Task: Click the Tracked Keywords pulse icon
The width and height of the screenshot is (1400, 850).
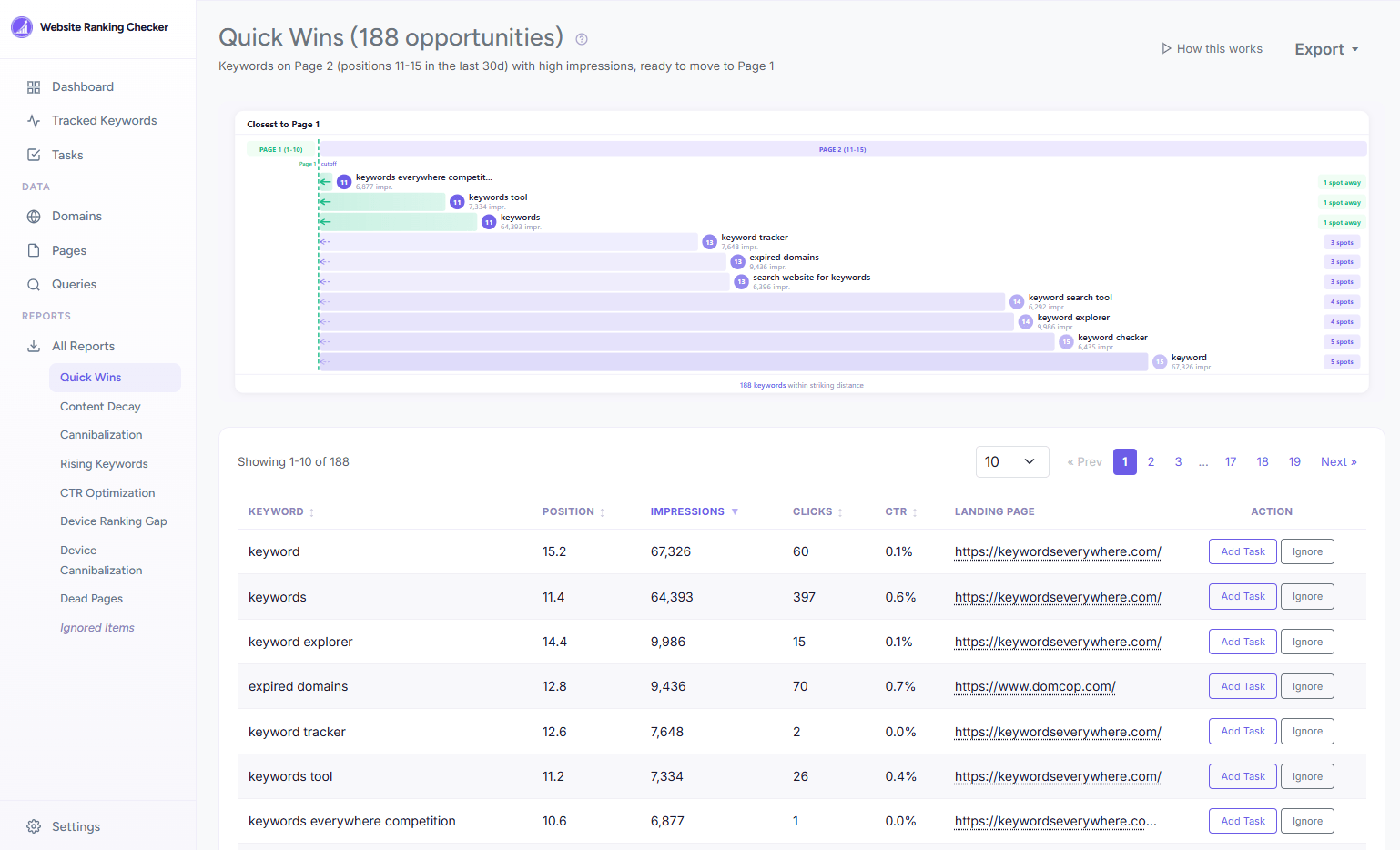Action: (34, 121)
